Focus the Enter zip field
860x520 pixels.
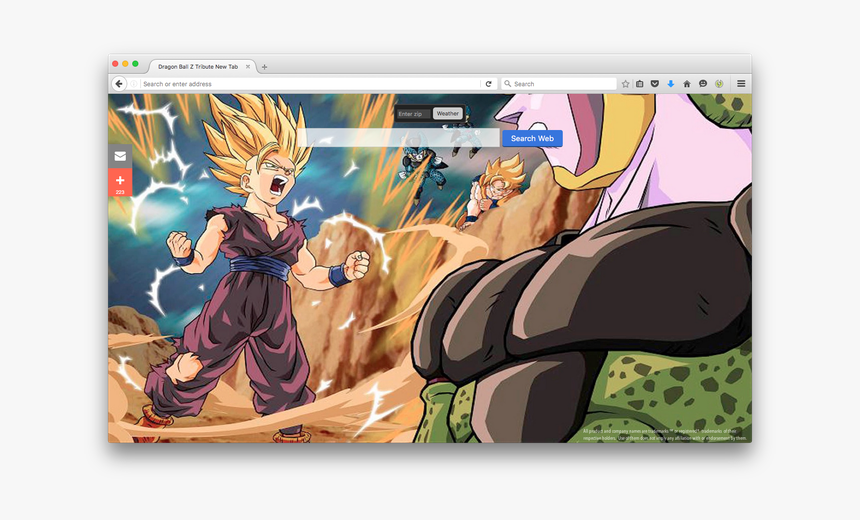414,114
